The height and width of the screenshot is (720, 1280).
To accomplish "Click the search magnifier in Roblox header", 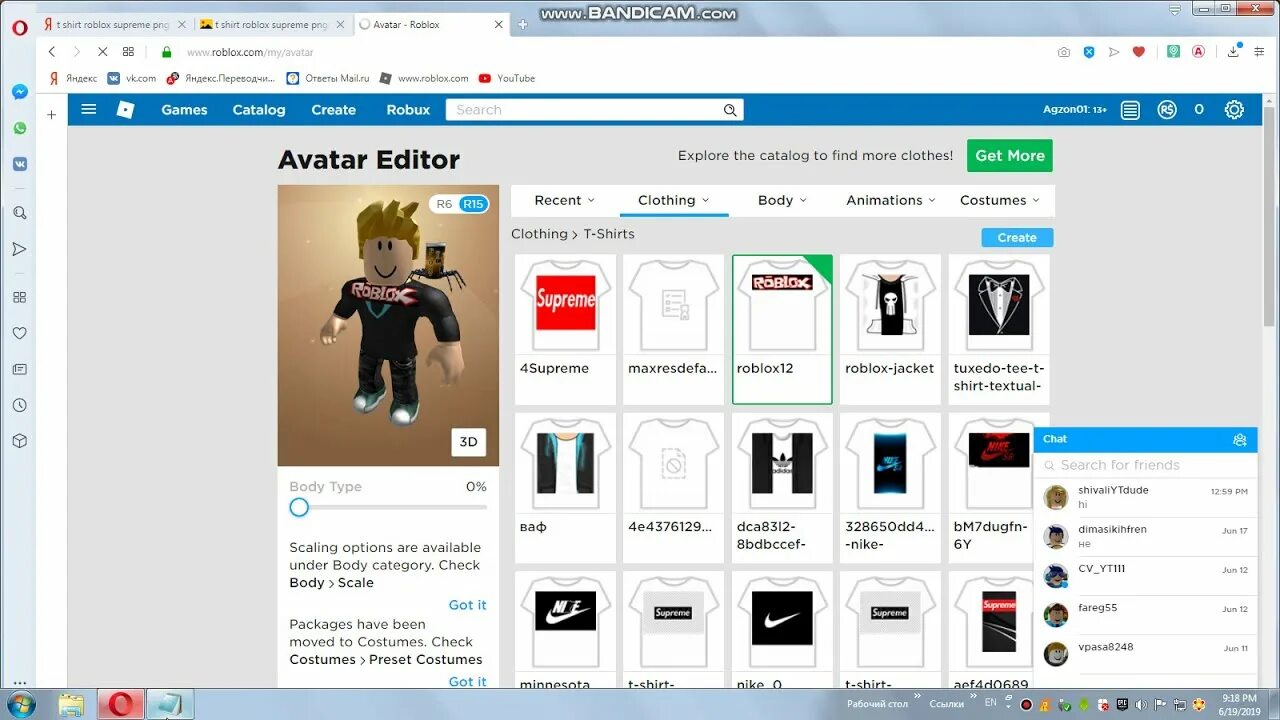I will tap(730, 110).
